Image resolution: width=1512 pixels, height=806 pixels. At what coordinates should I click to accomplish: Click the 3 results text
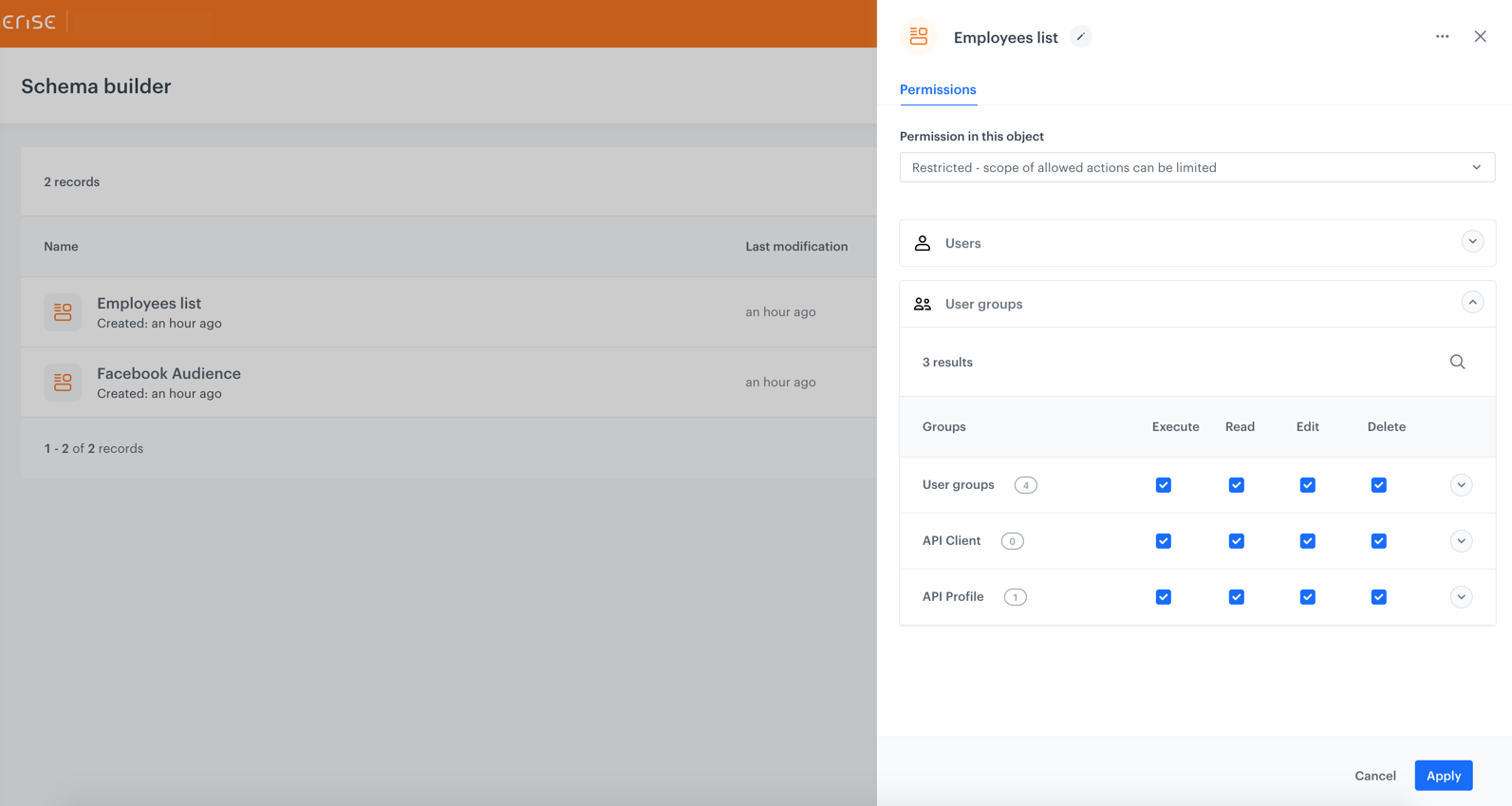point(947,362)
